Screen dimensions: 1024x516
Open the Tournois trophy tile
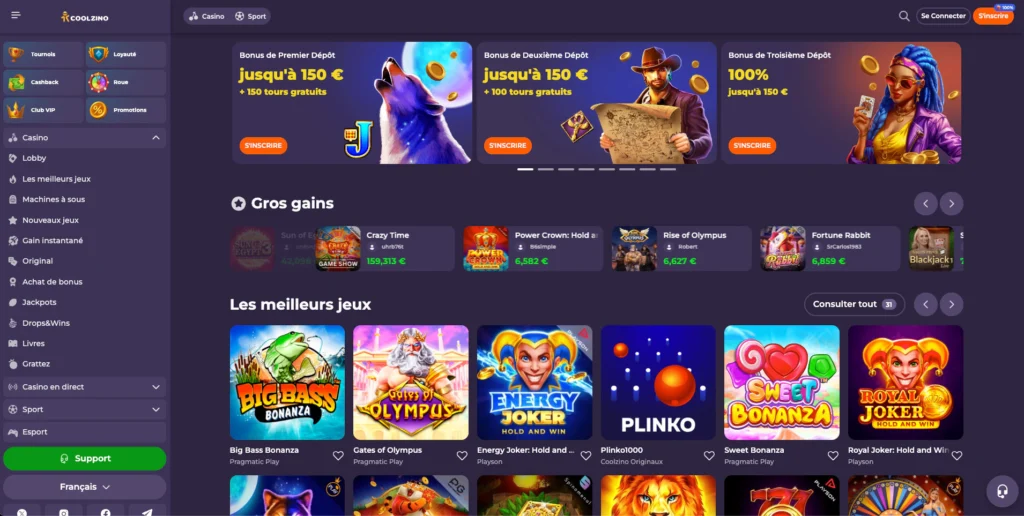(43, 54)
